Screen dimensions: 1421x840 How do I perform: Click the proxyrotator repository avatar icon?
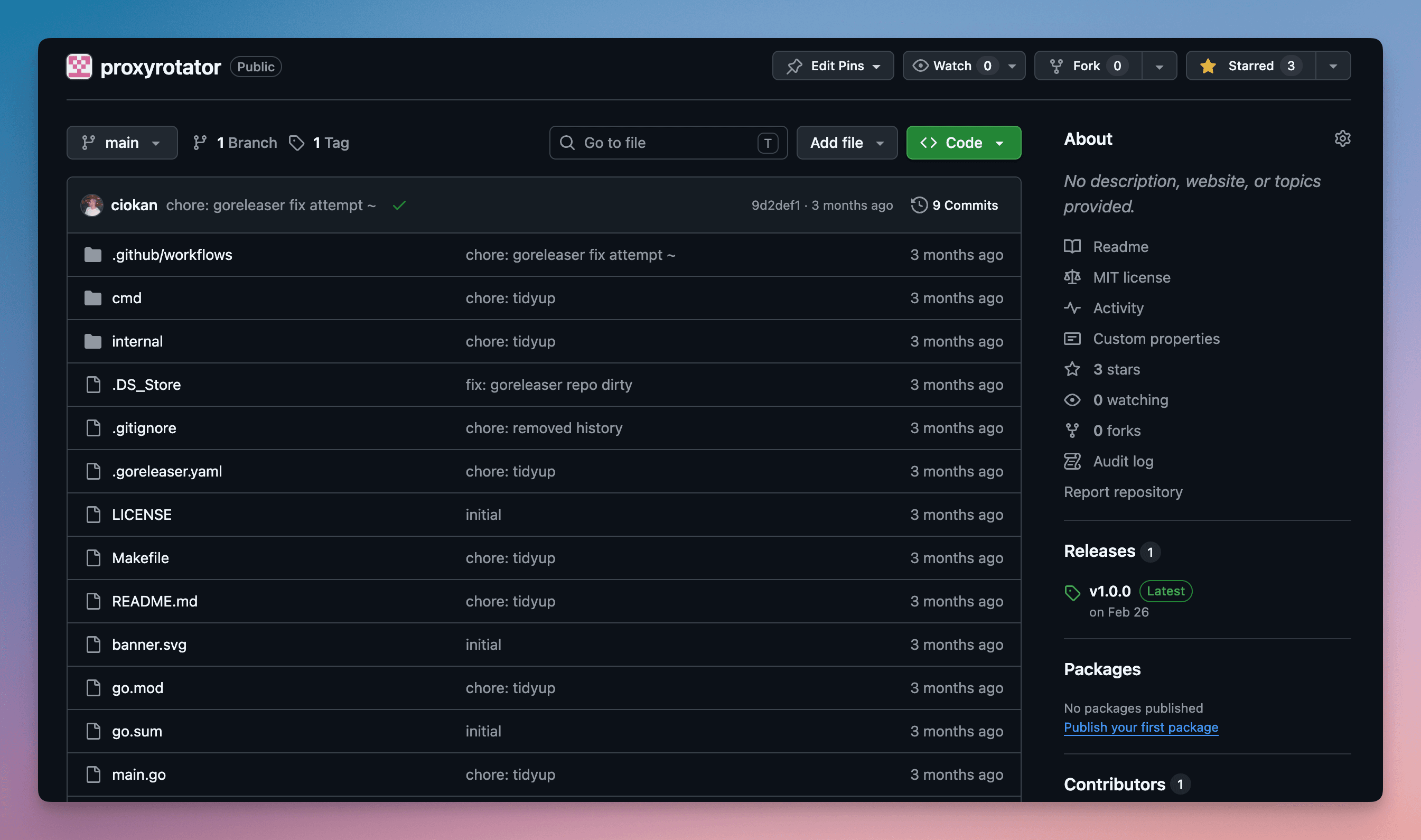pyautogui.click(x=79, y=66)
